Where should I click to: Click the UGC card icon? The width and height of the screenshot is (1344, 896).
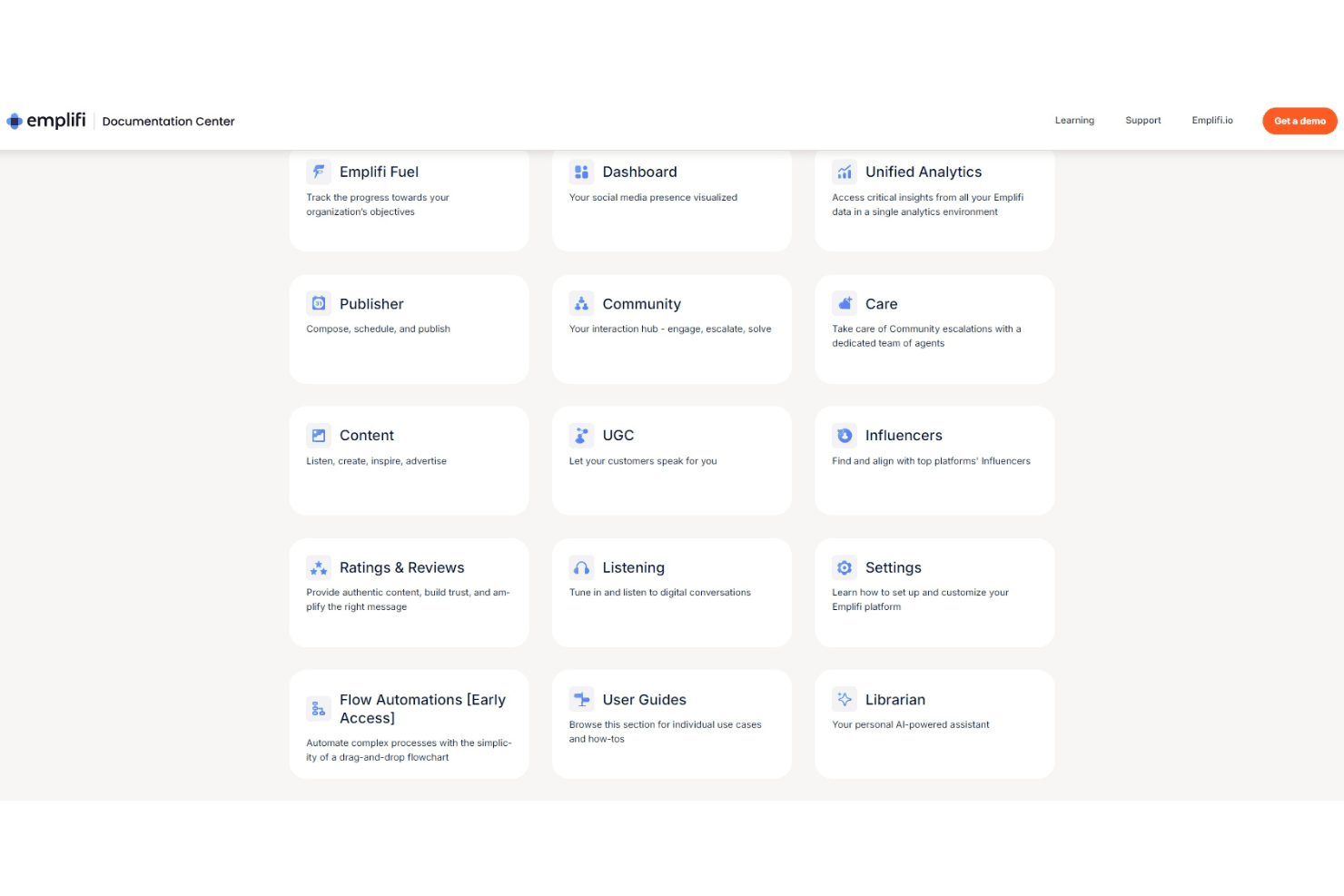point(581,436)
